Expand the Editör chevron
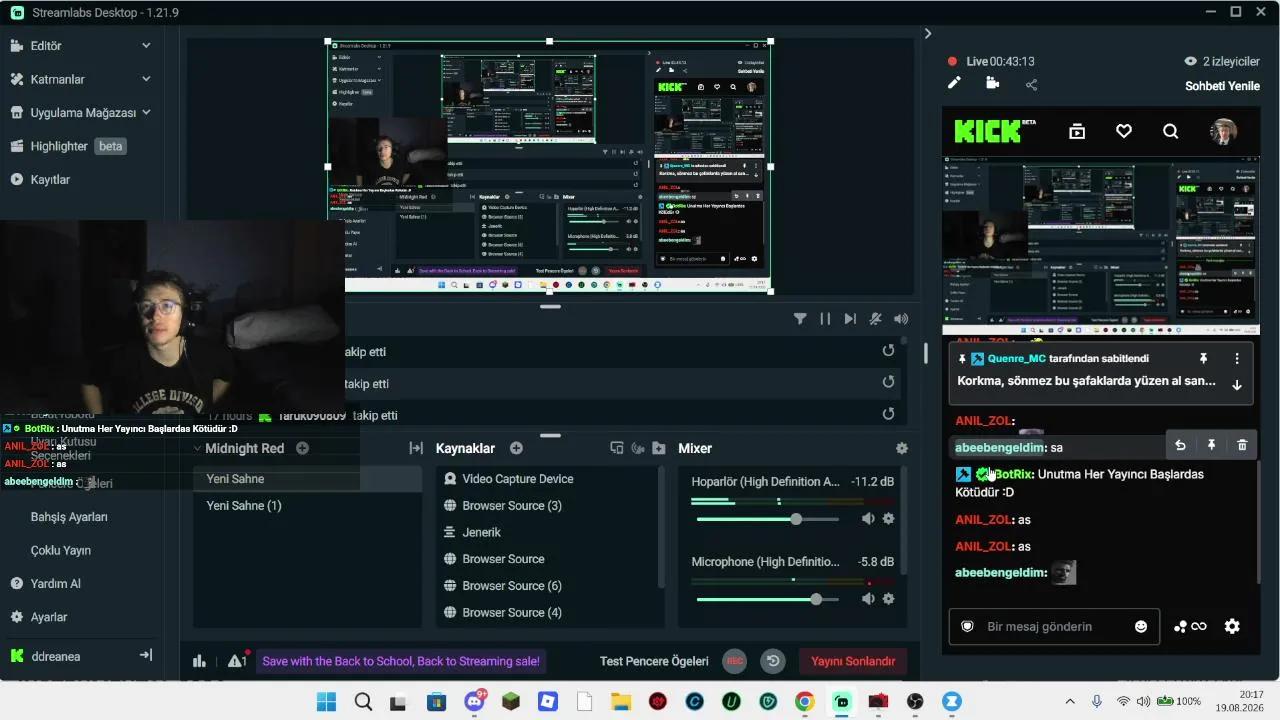The height and width of the screenshot is (720, 1280). click(x=146, y=46)
